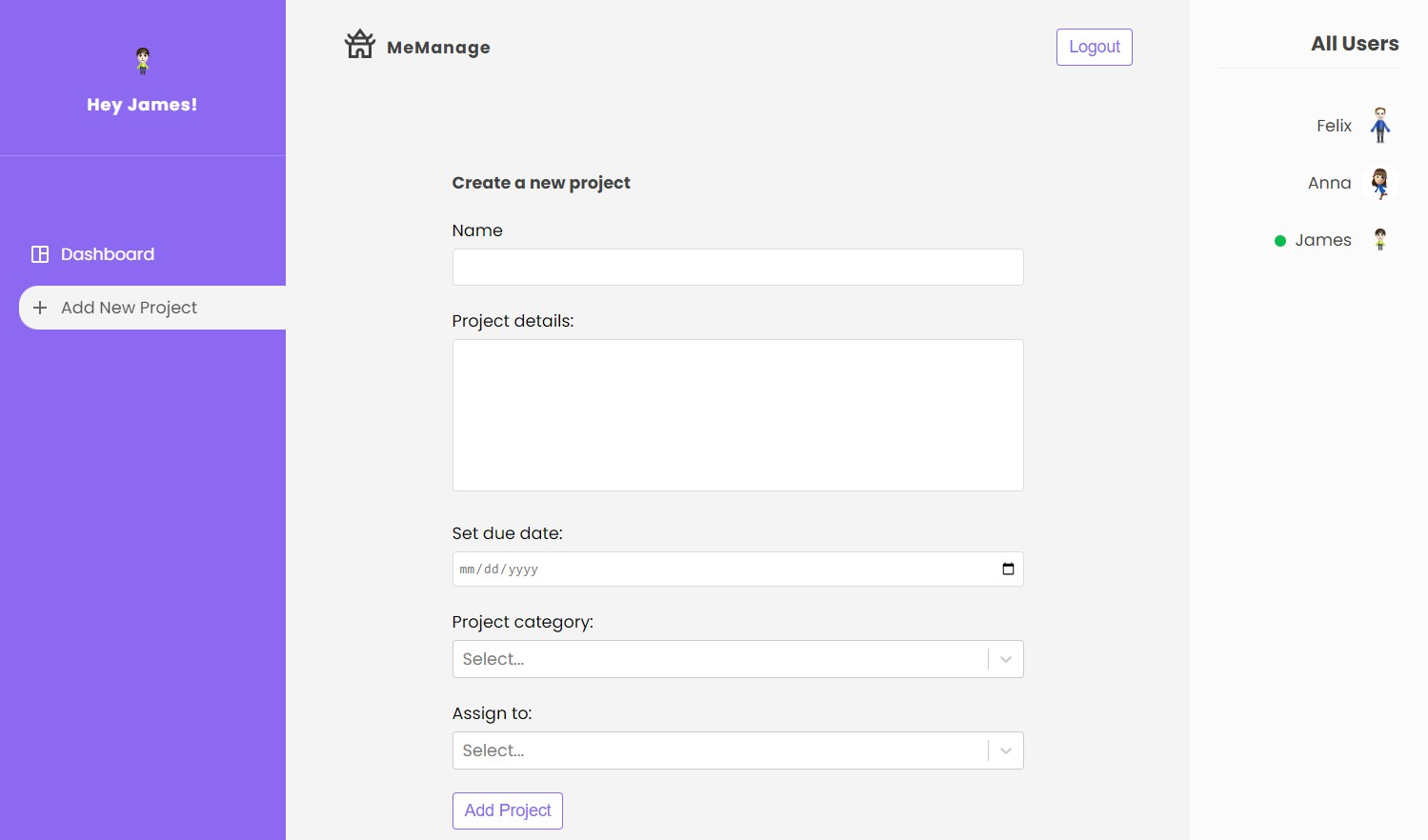The width and height of the screenshot is (1428, 840).
Task: Click inside the project Name input field
Action: tap(737, 267)
